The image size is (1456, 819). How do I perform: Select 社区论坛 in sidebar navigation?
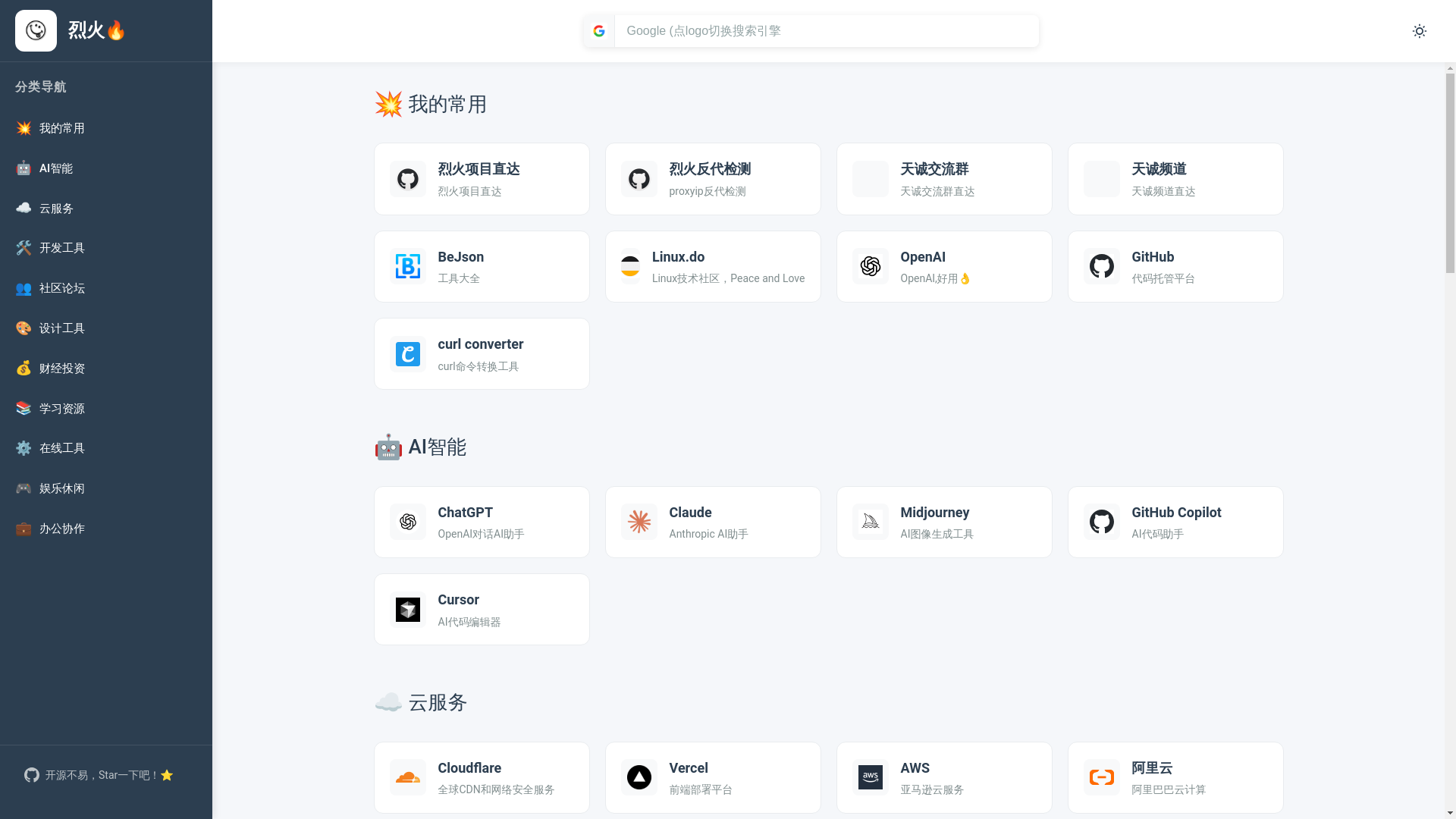tap(106, 288)
